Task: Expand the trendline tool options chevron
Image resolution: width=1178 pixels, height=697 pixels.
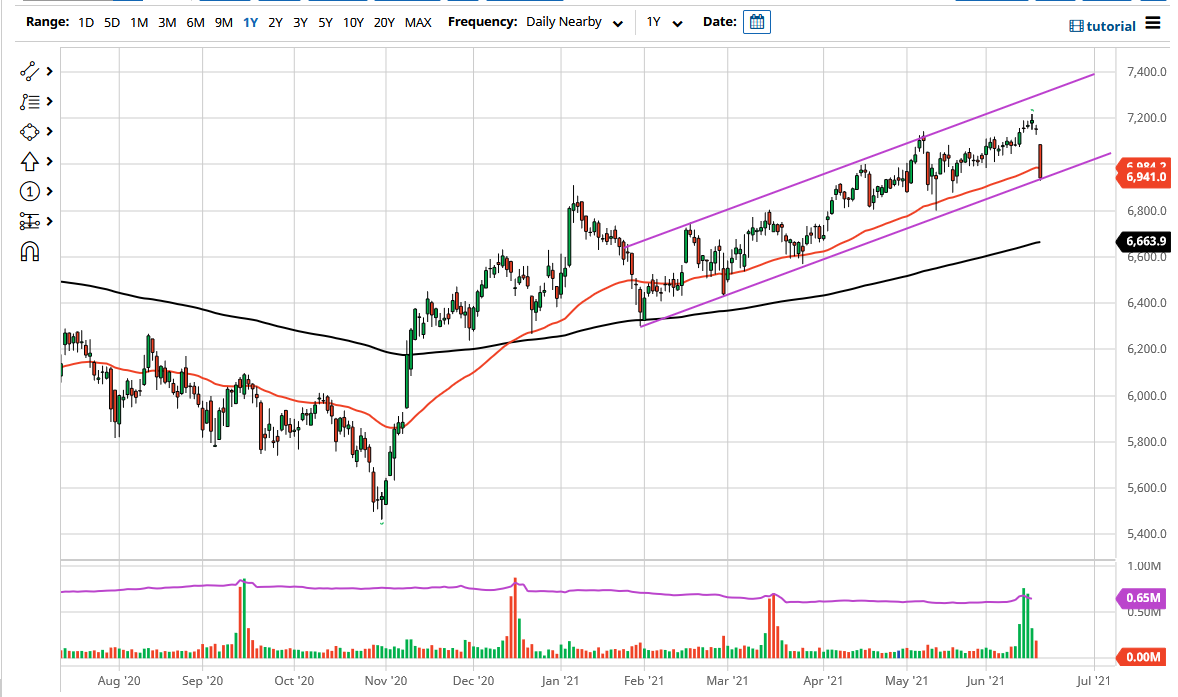Action: tap(47, 71)
